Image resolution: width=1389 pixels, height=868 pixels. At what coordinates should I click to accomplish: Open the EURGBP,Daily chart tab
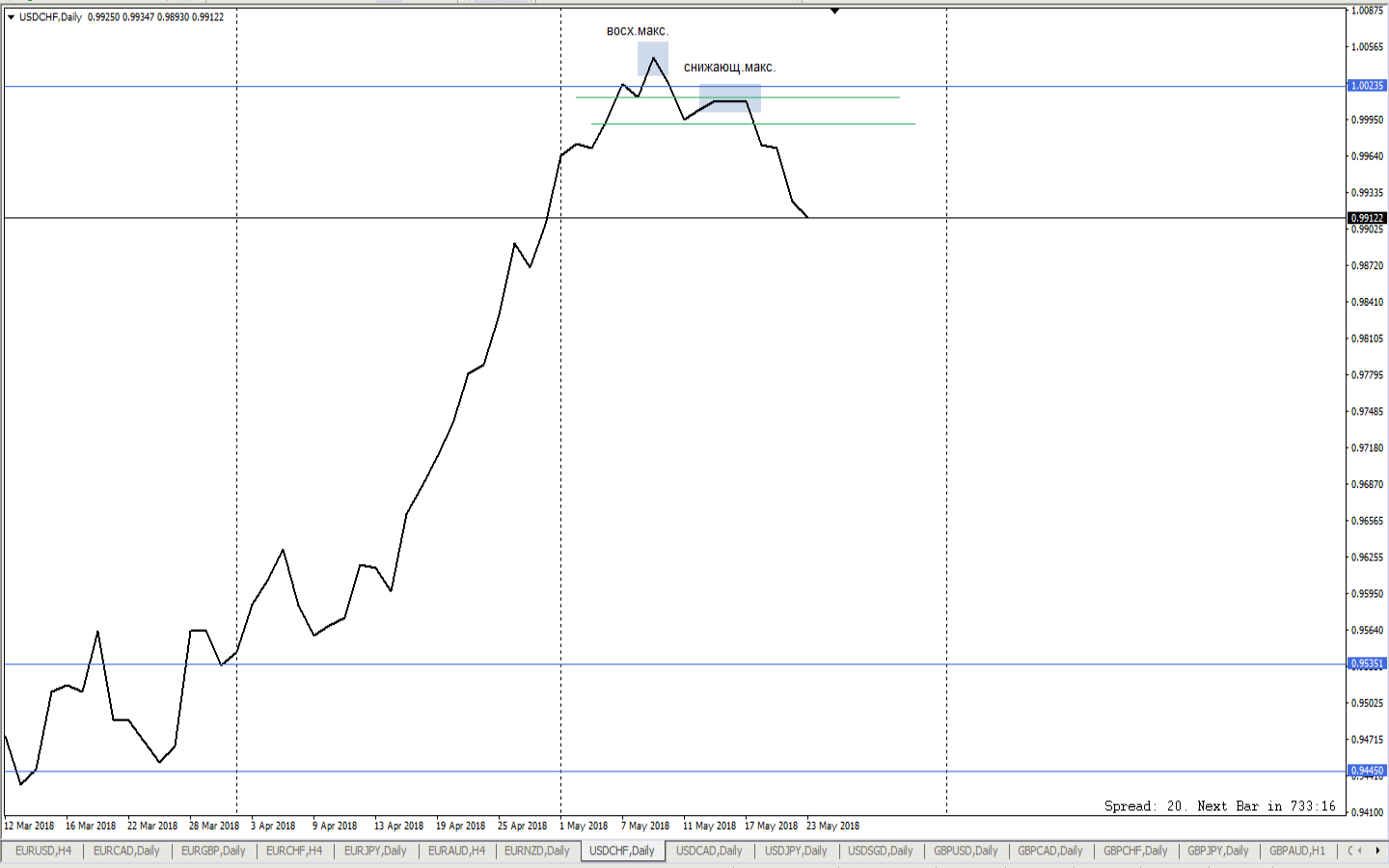213,851
